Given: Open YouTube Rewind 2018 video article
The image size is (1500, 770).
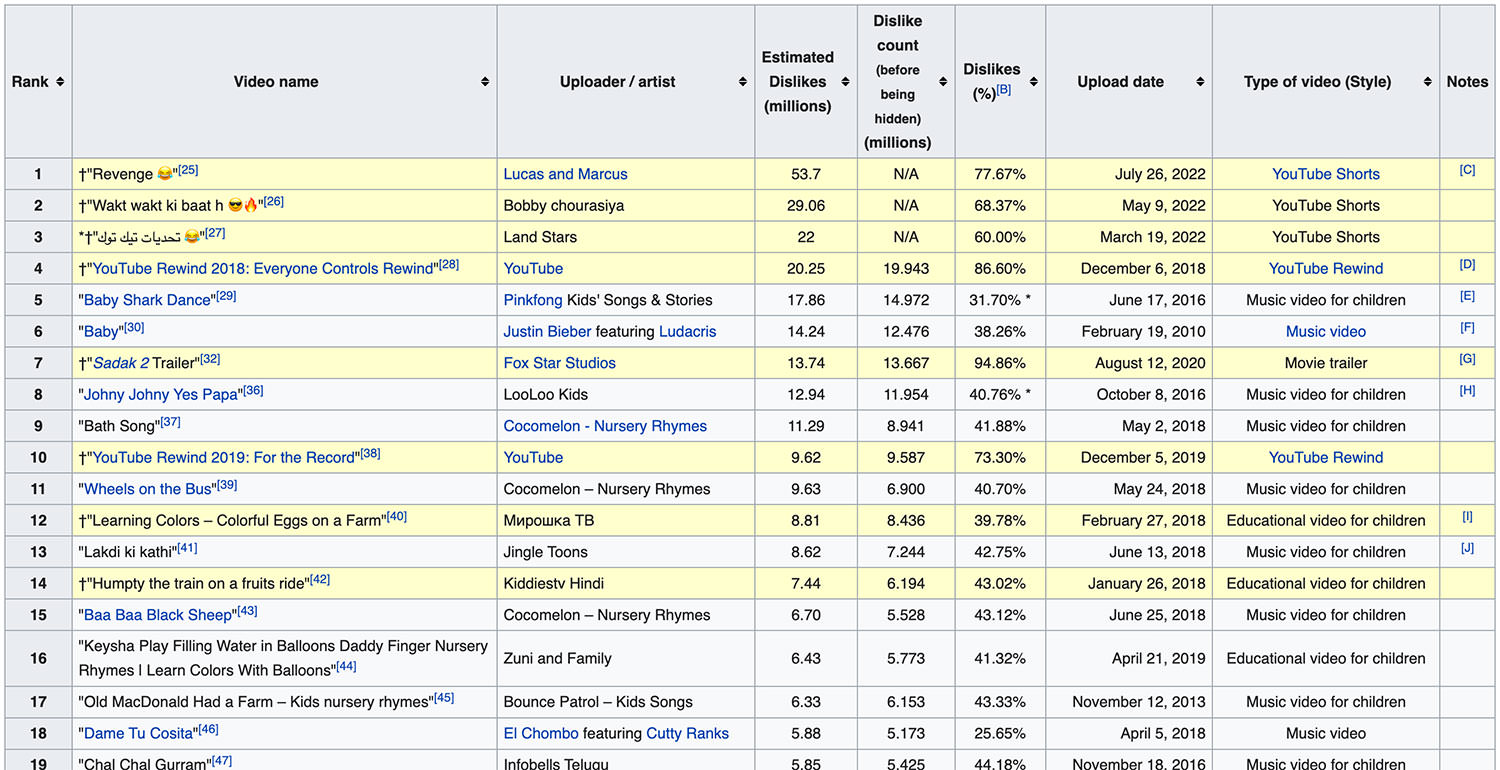Looking at the screenshot, I should click(x=265, y=268).
